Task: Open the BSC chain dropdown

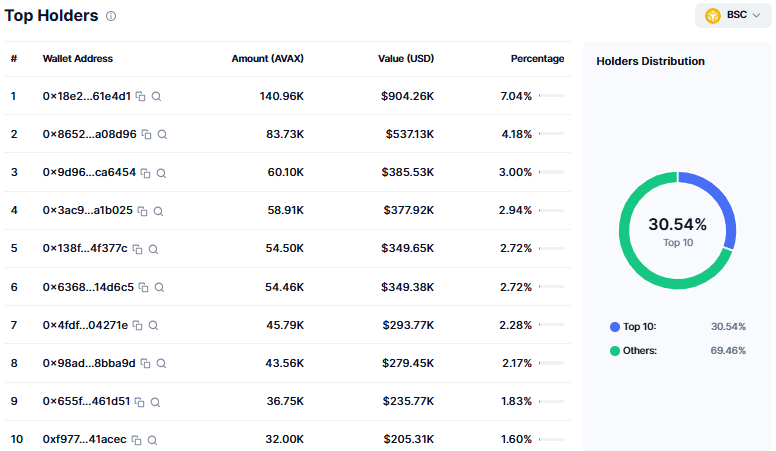Action: click(x=733, y=15)
